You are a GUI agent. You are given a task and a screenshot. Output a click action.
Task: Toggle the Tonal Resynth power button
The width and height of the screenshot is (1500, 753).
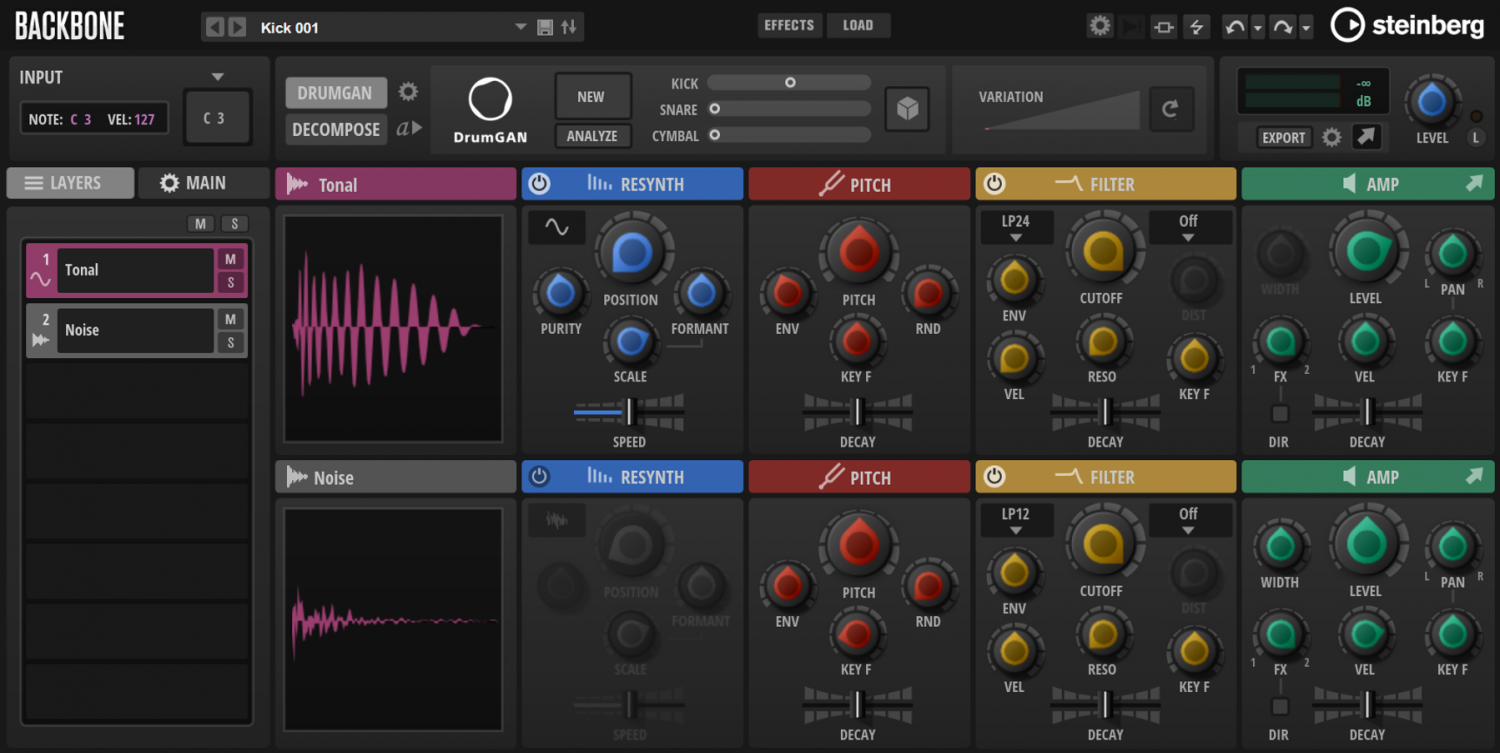point(539,184)
